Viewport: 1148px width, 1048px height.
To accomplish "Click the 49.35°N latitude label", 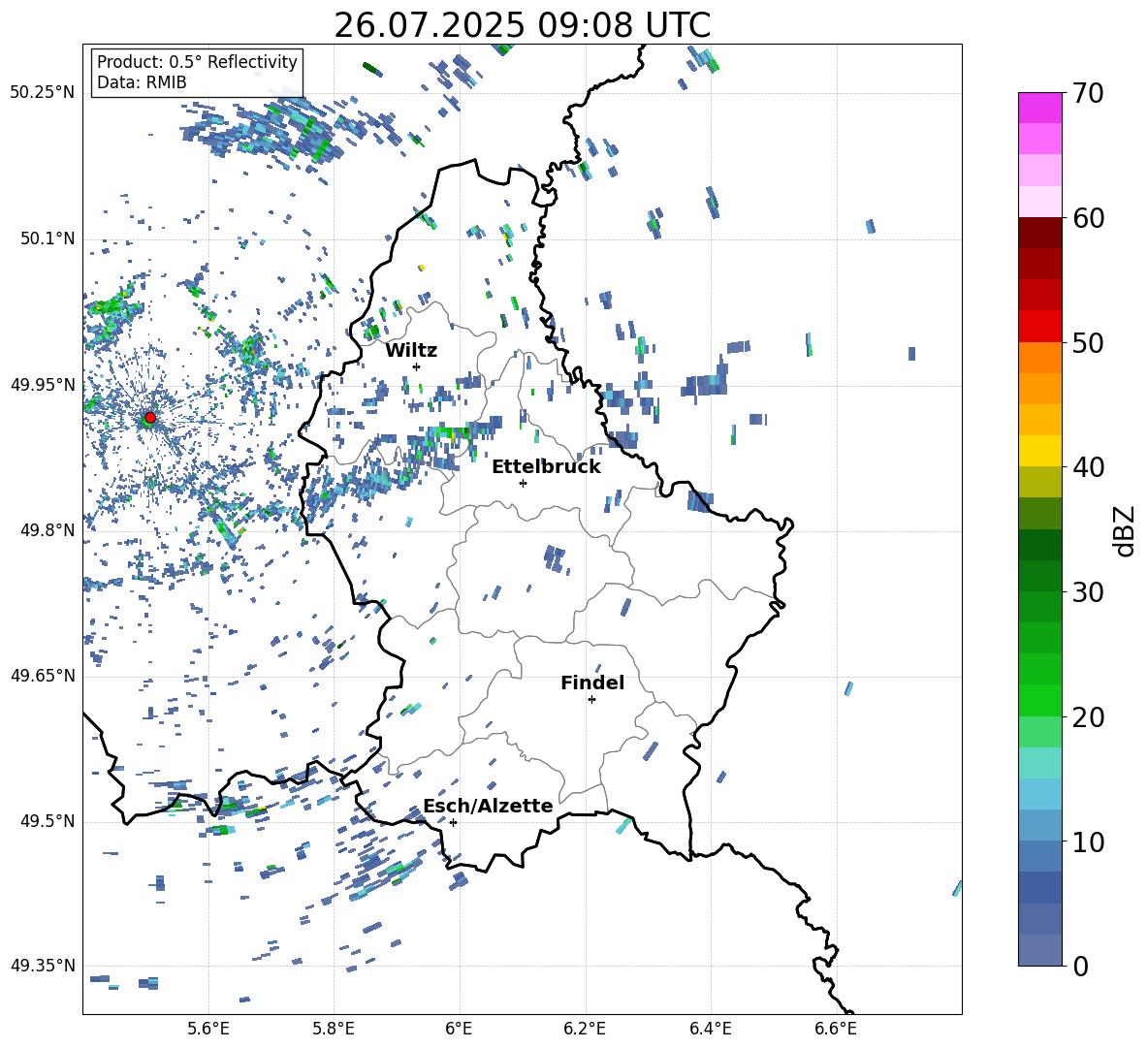I will pos(43,966).
